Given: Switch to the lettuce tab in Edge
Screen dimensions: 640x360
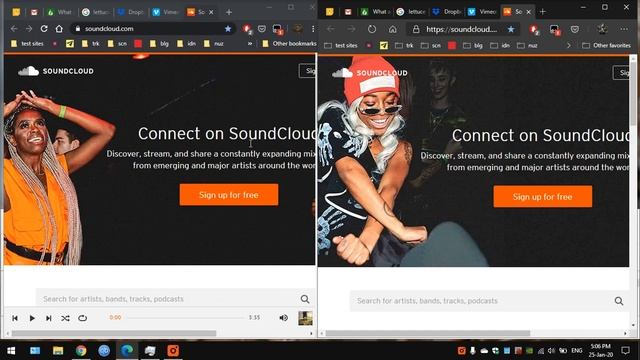Looking at the screenshot, I should pos(411,12).
